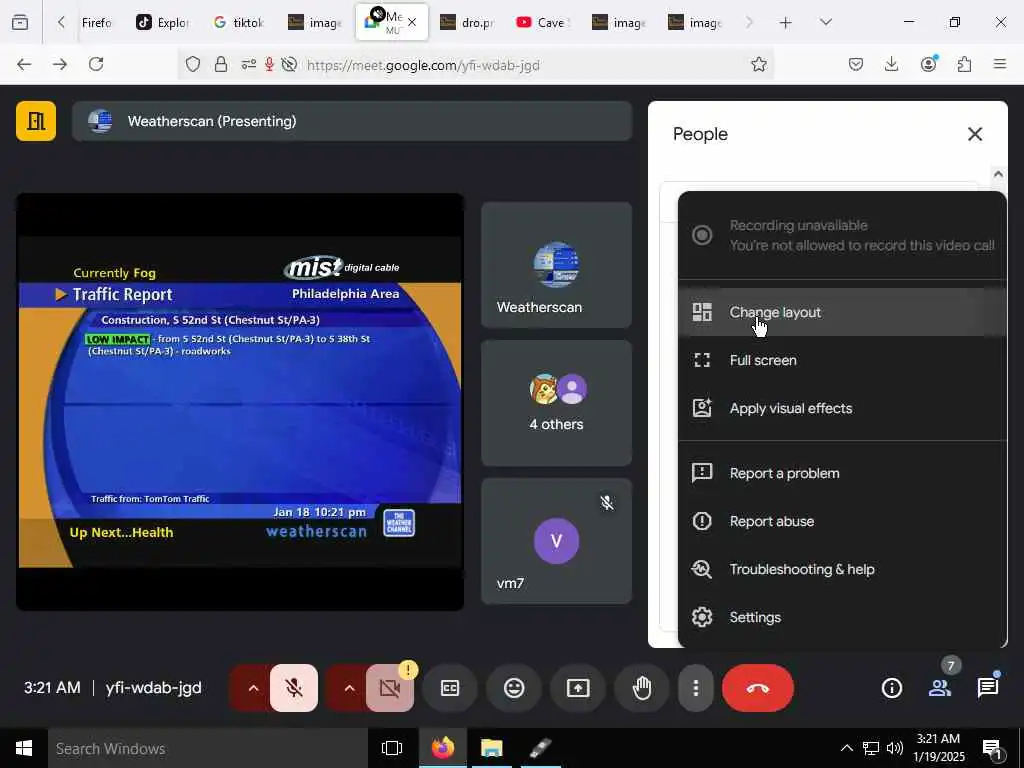The image size is (1024, 768).
Task: Open Firefox View tab icon
Action: pos(20,22)
